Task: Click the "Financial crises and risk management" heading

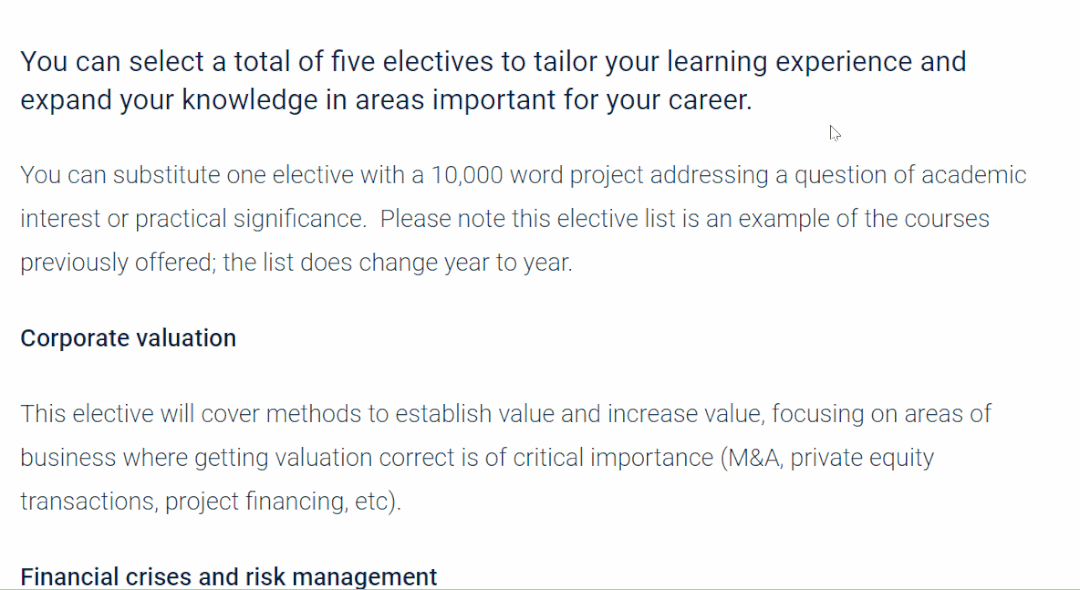Action: click(228, 577)
